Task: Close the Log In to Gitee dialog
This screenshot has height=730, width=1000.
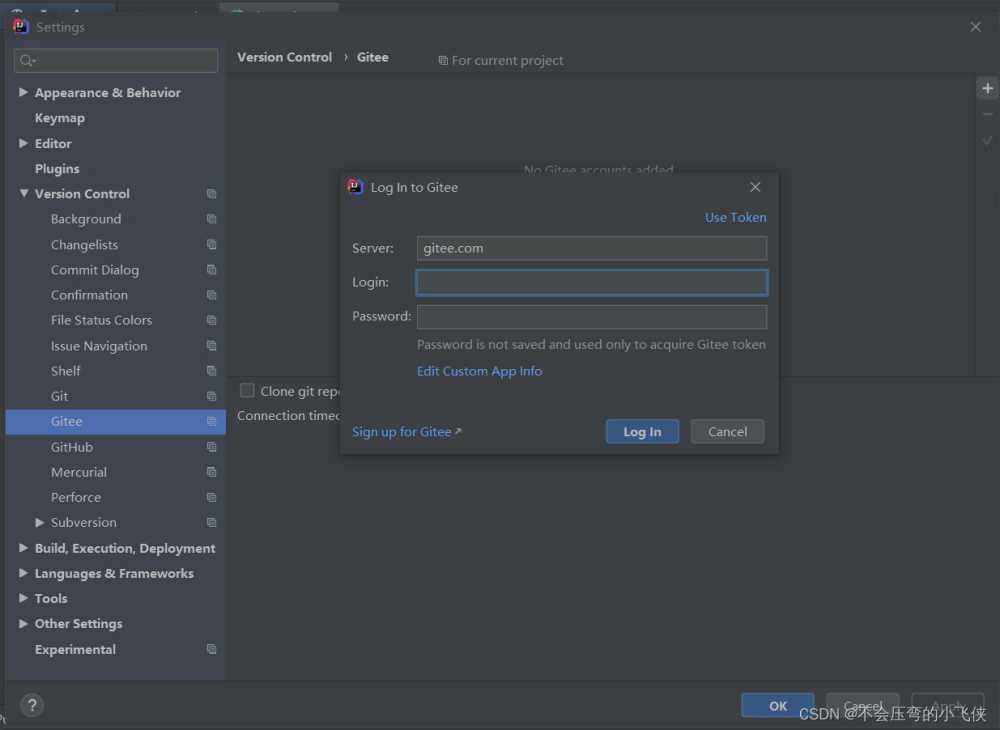Action: pos(755,187)
